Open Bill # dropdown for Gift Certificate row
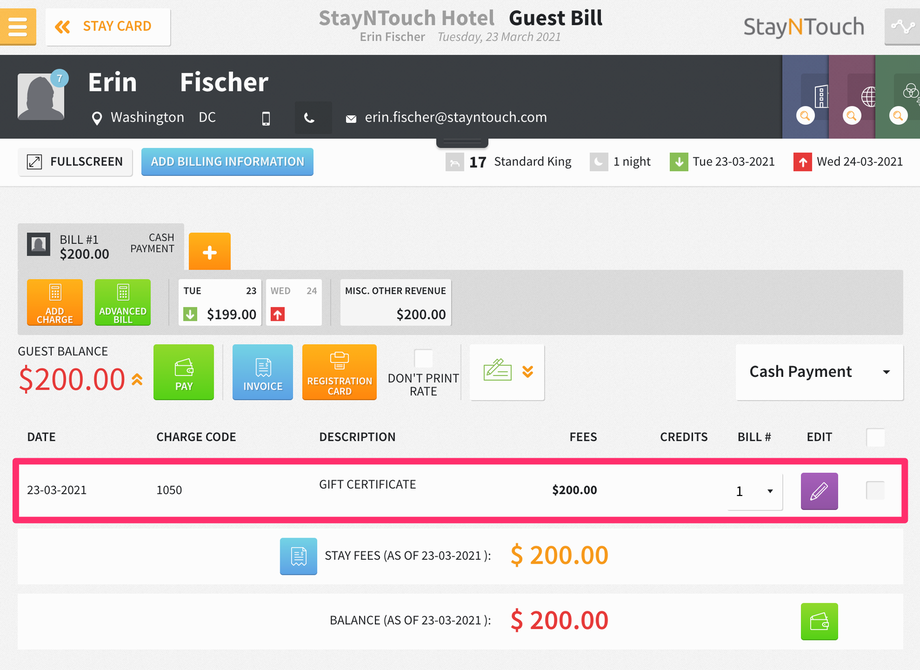This screenshot has height=670, width=920. point(755,491)
